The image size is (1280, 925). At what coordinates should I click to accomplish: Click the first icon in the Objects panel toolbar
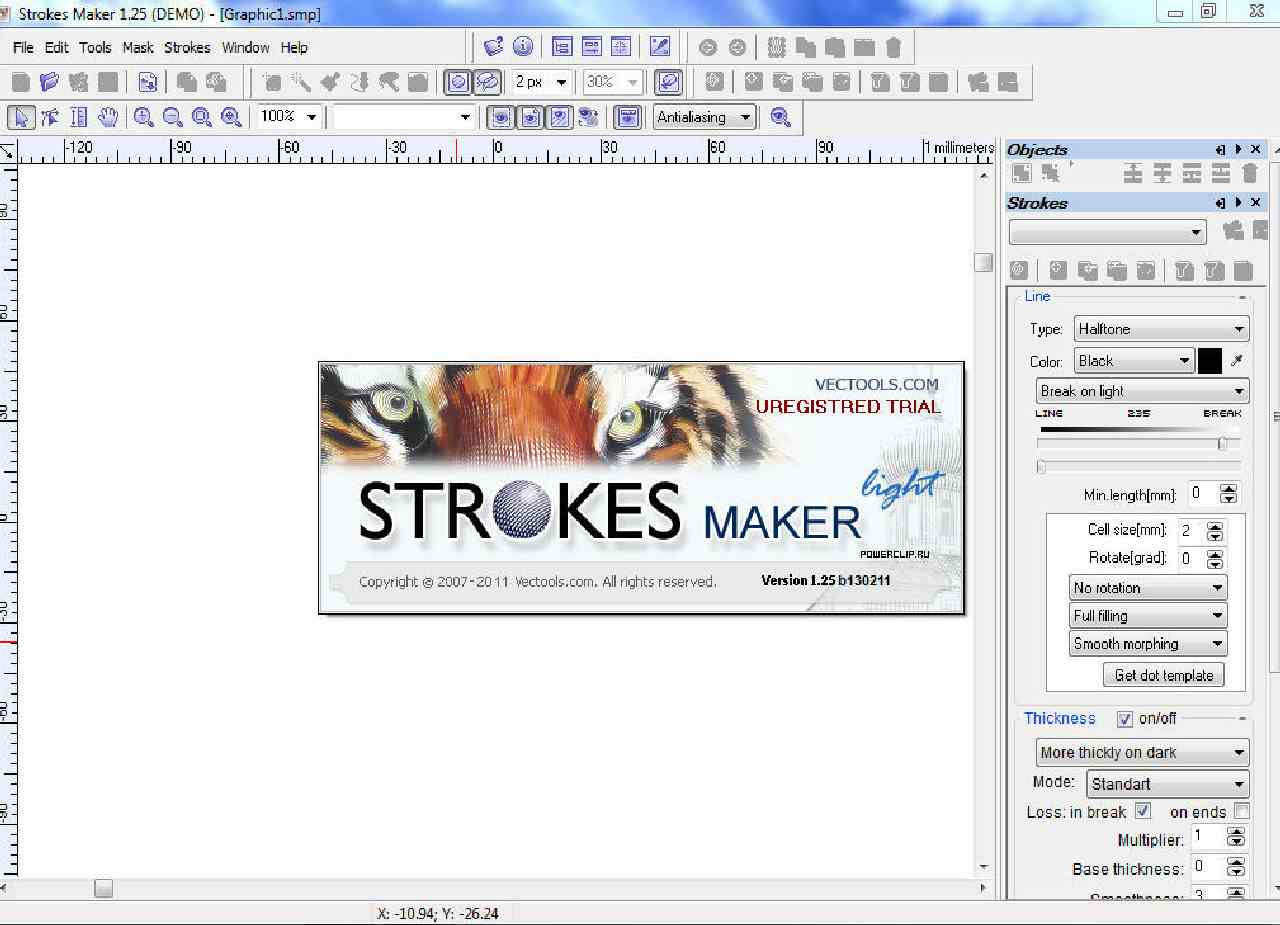1021,173
